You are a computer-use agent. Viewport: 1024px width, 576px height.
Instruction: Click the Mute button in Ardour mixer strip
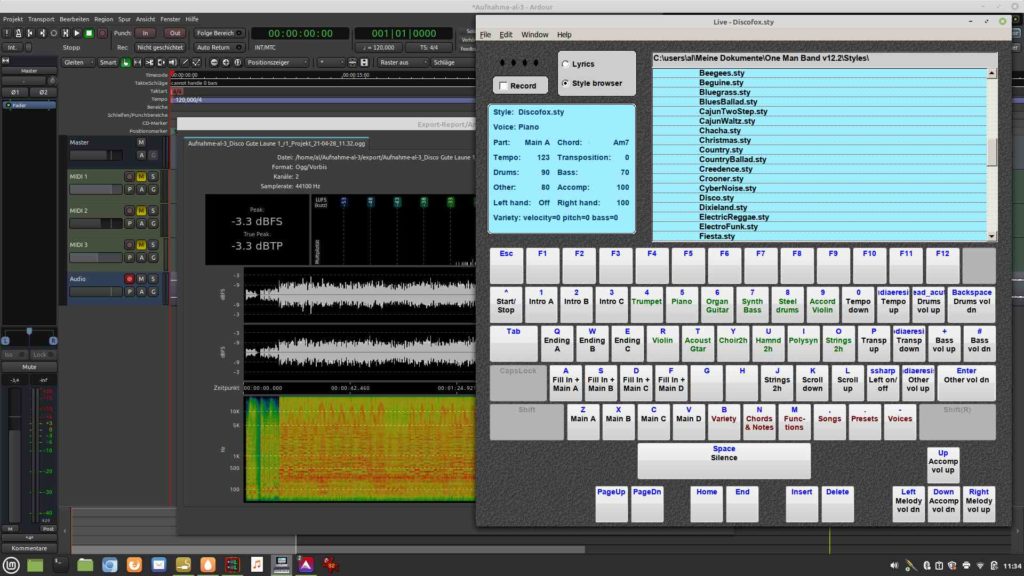pos(29,367)
